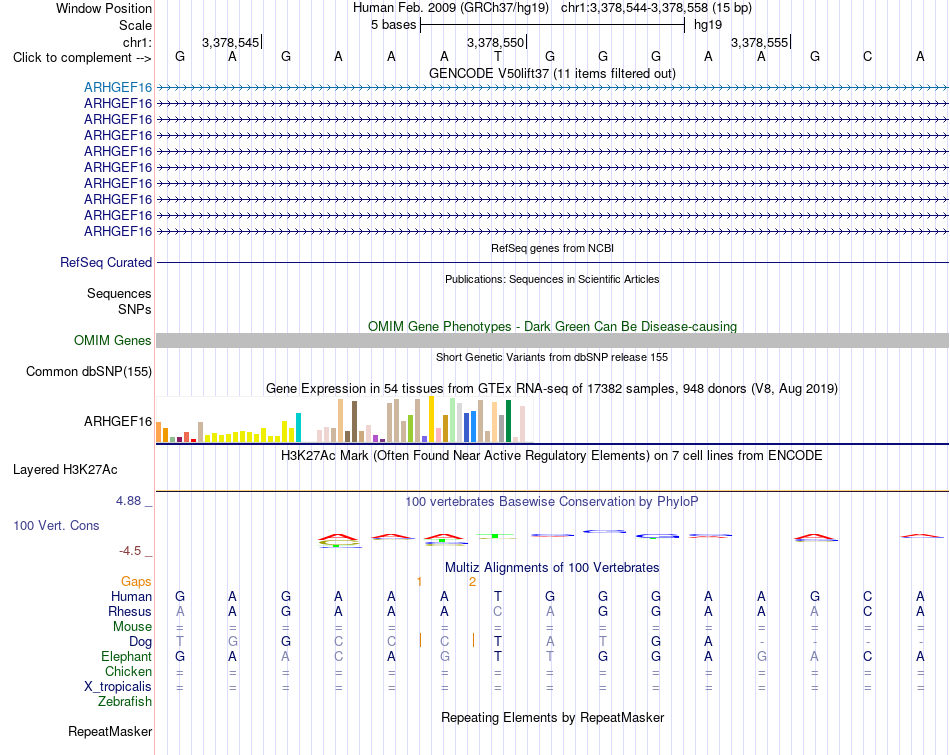Select the Mouse alignment row label
This screenshot has width=950, height=755.
(x=132, y=627)
